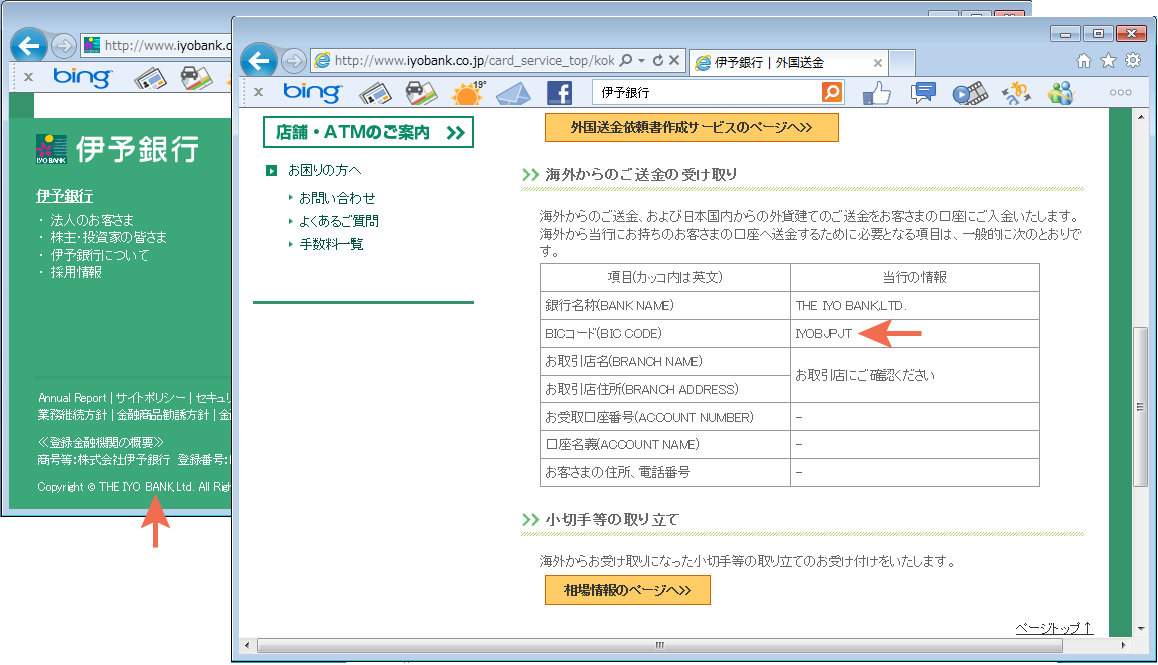This screenshot has height=665, width=1158.
Task: Open the Home icon in front window
Action: click(x=1083, y=61)
